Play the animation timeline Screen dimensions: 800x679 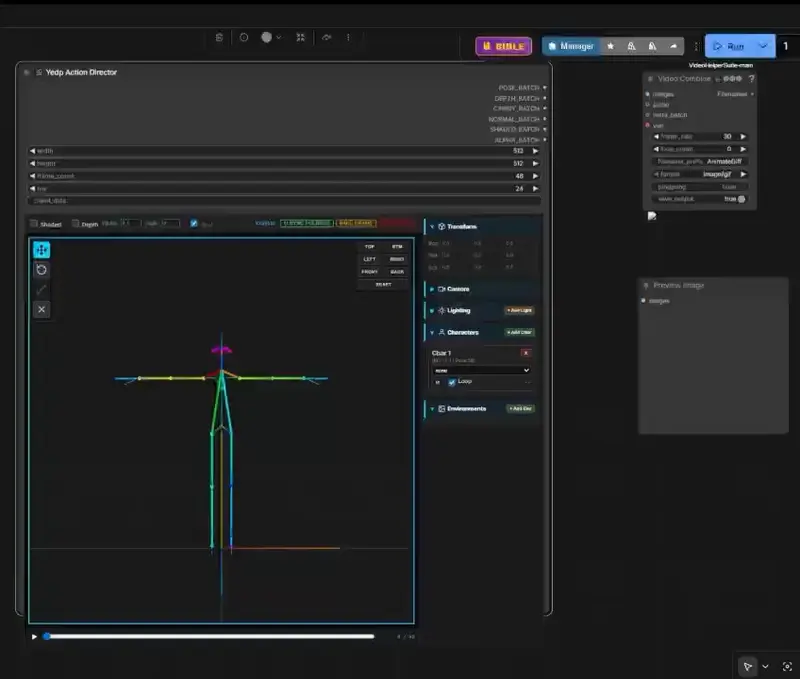[x=34, y=637]
